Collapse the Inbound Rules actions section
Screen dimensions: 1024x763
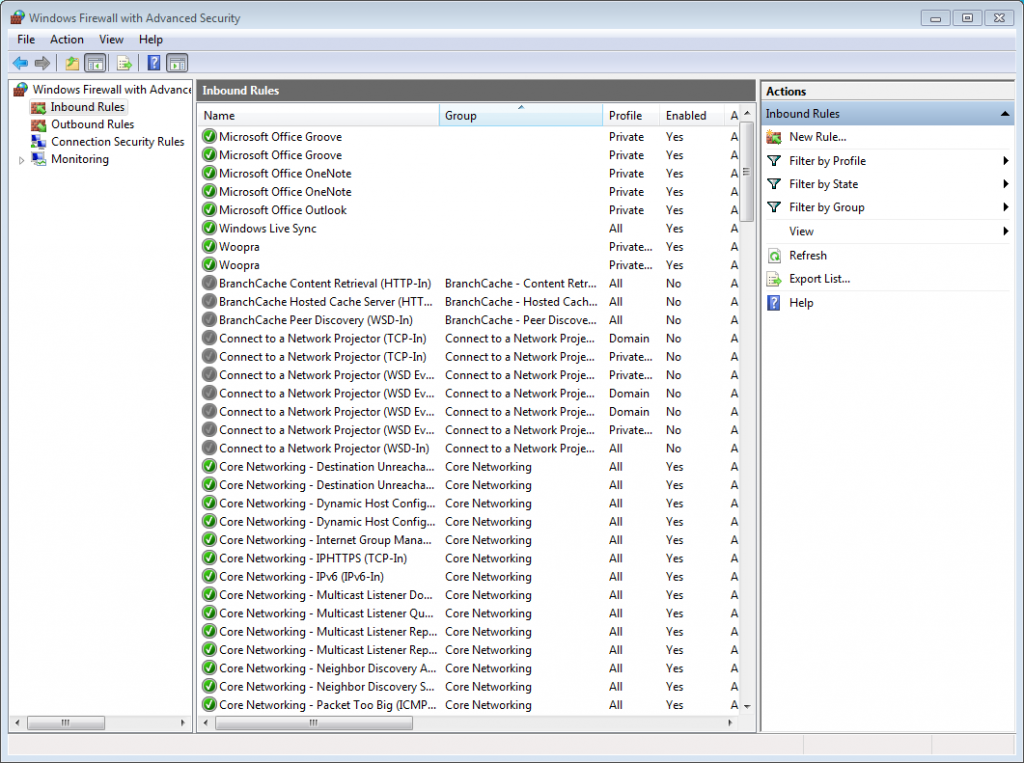[x=1006, y=113]
